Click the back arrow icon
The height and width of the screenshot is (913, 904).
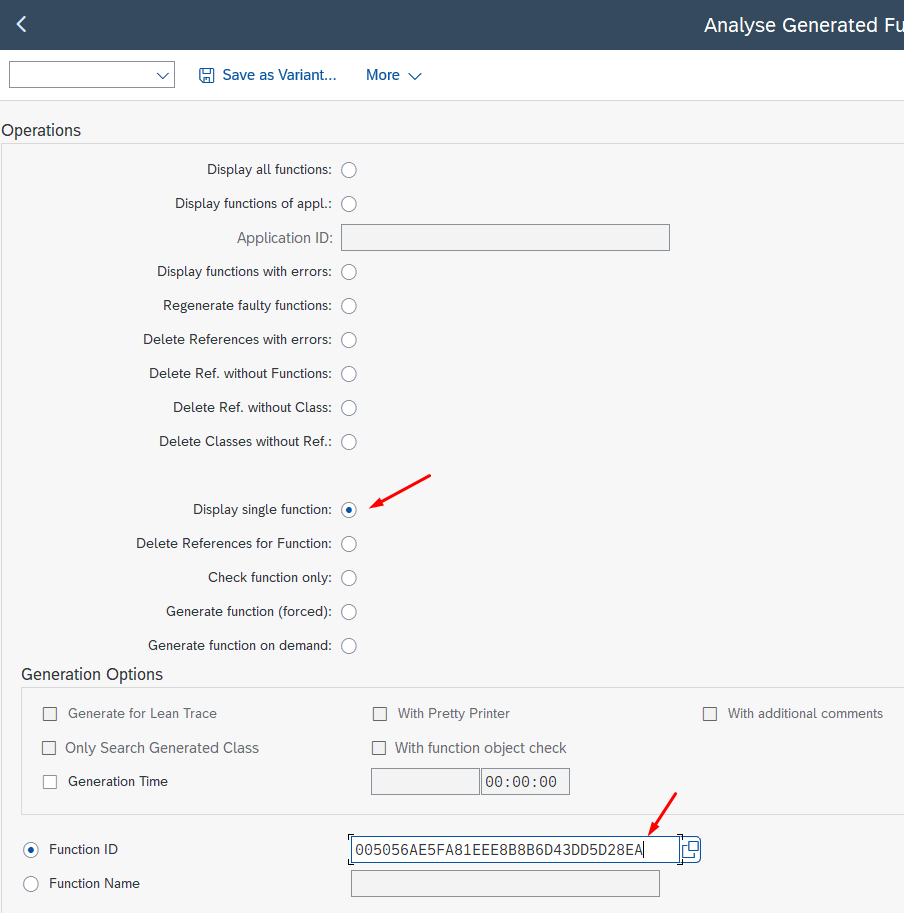pyautogui.click(x=21, y=25)
